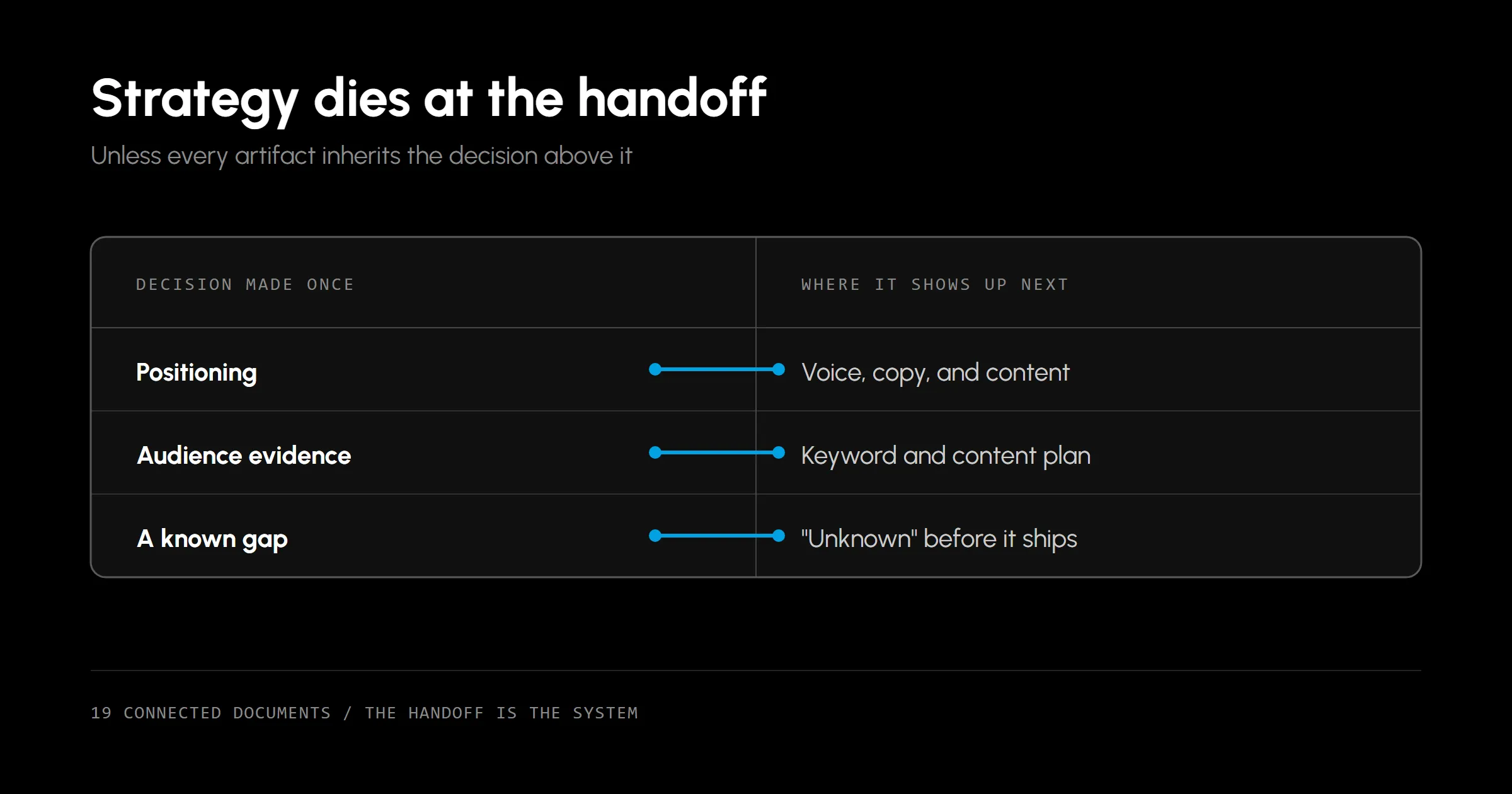Image resolution: width=1512 pixels, height=794 pixels.
Task: Click the blue connector line in the known gap row
Action: 717,536
